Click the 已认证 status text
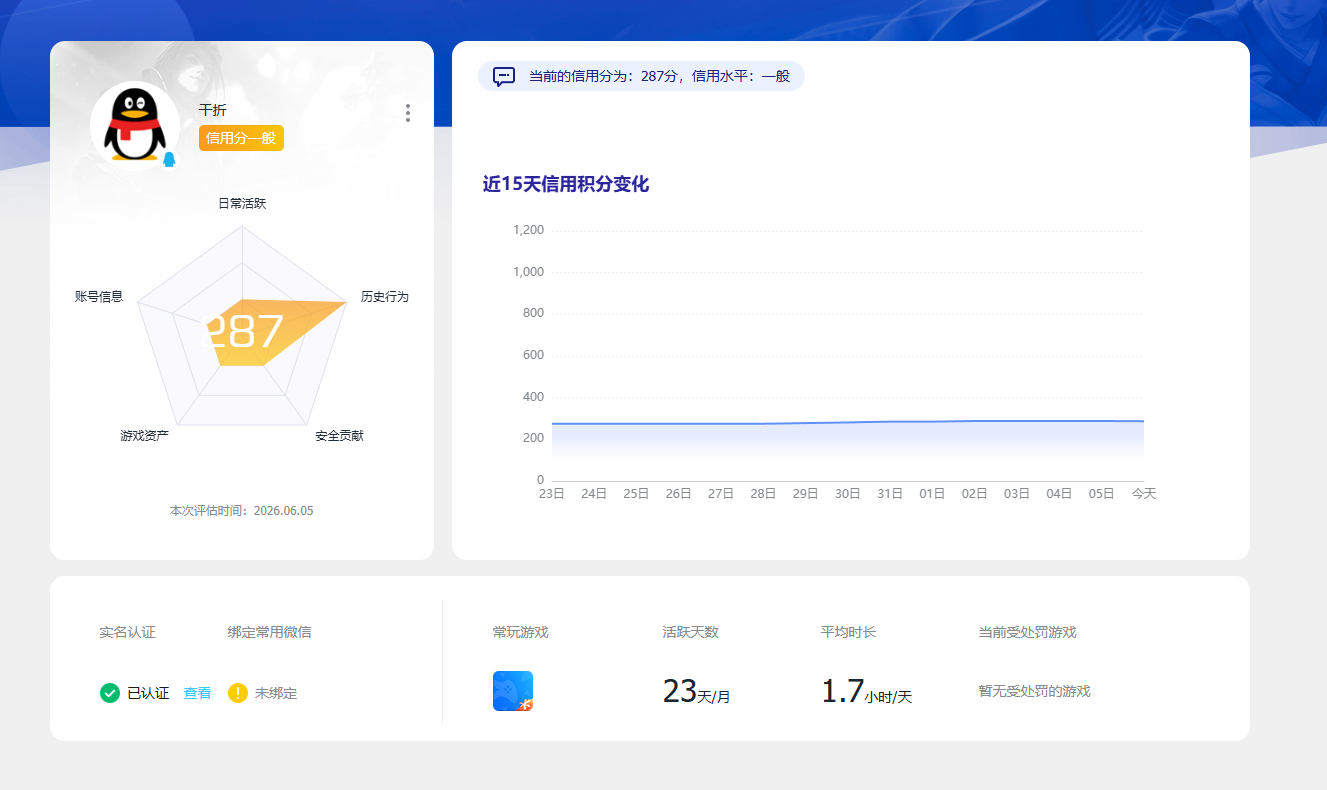The height and width of the screenshot is (790, 1327). [x=148, y=693]
